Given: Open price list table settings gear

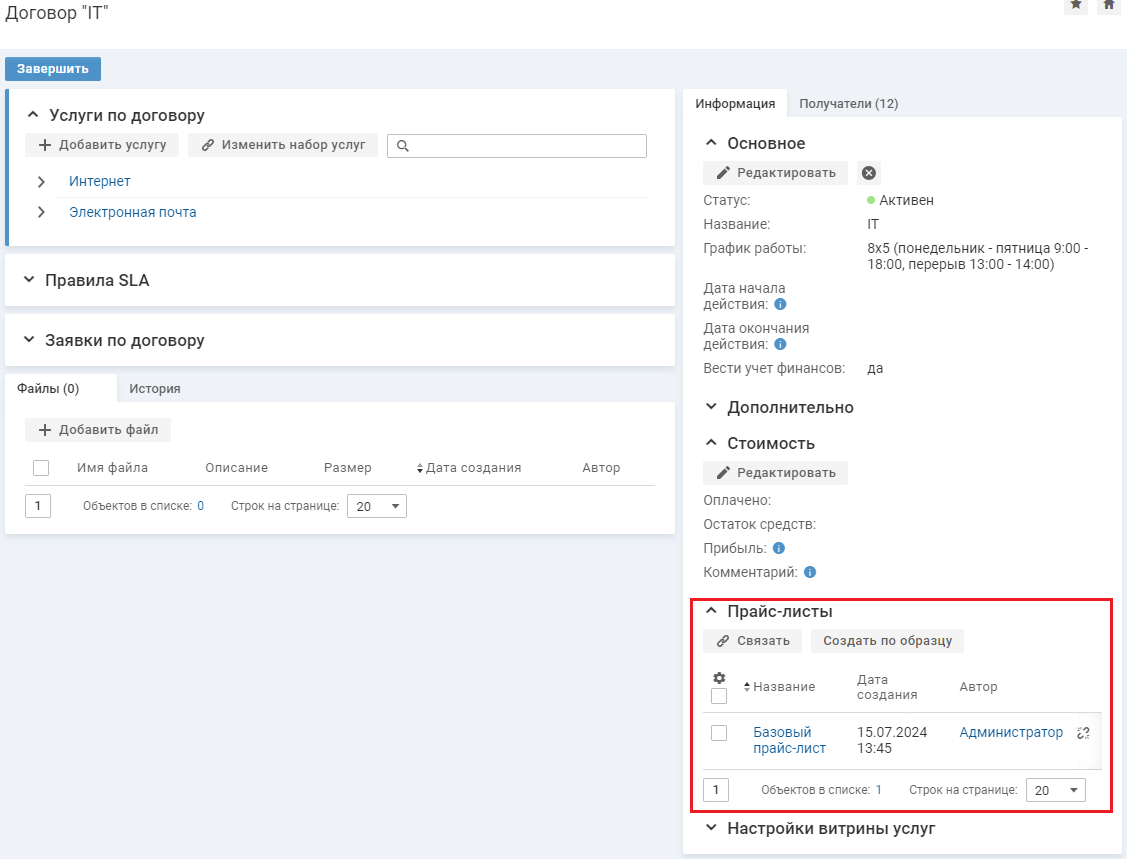Looking at the screenshot, I should tap(718, 678).
